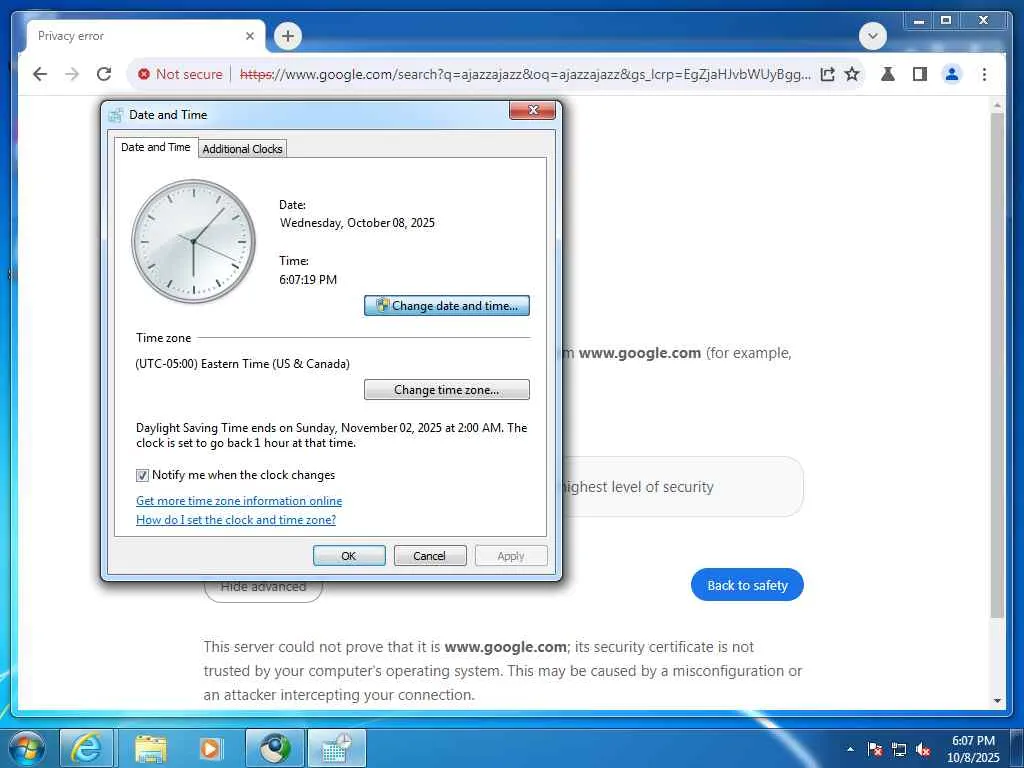Click Back to safety button
The width and height of the screenshot is (1024, 768).
747,585
